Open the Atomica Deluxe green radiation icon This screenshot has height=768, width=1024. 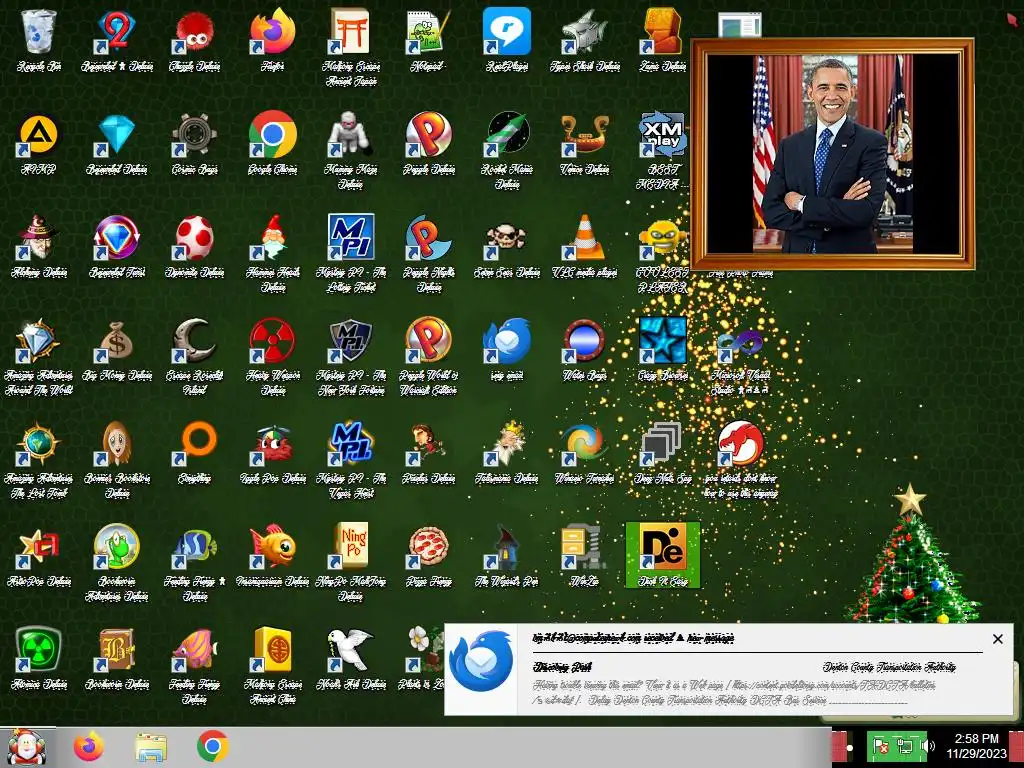click(x=39, y=650)
